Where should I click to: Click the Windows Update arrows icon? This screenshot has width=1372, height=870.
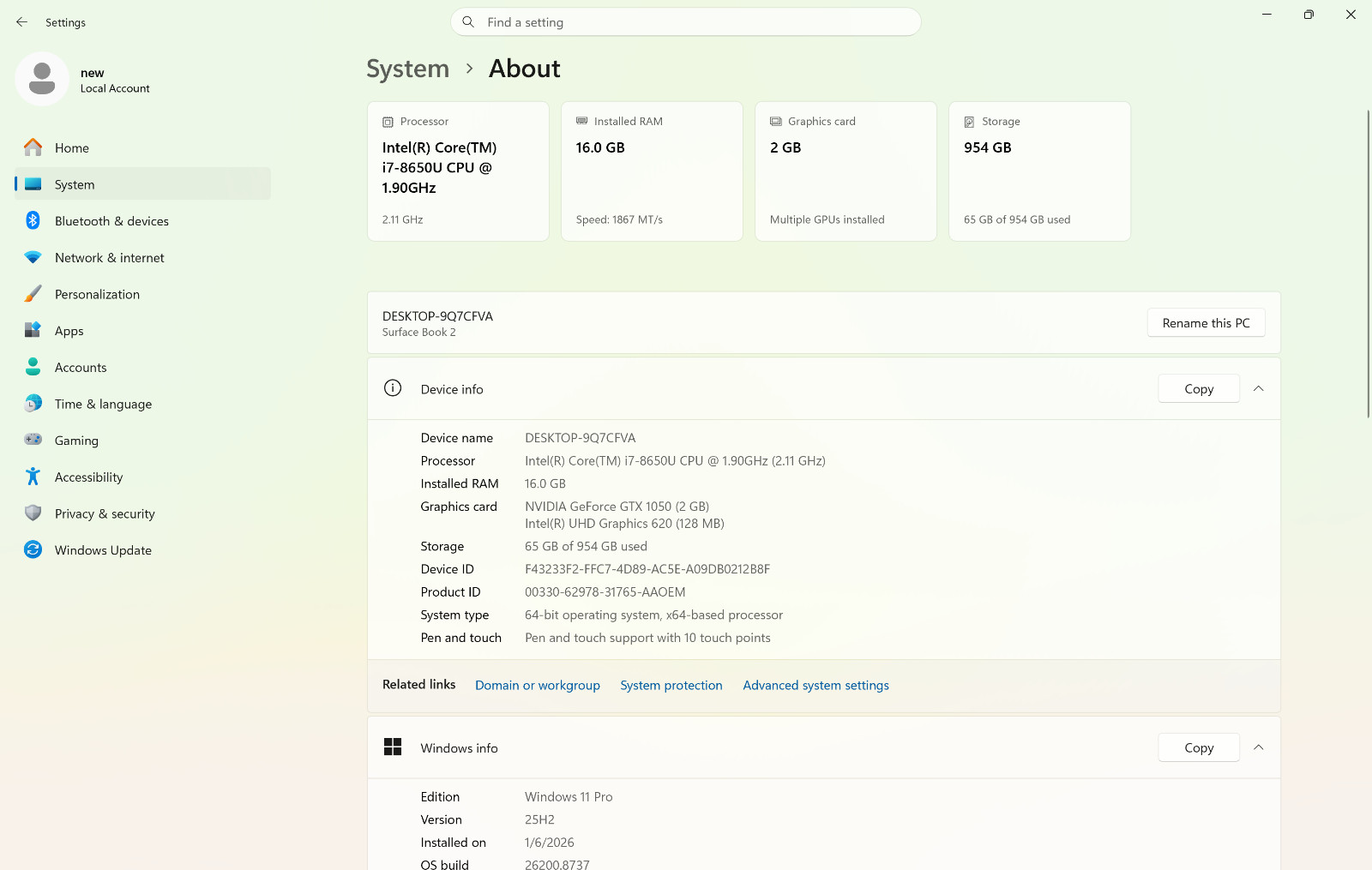pyautogui.click(x=33, y=549)
